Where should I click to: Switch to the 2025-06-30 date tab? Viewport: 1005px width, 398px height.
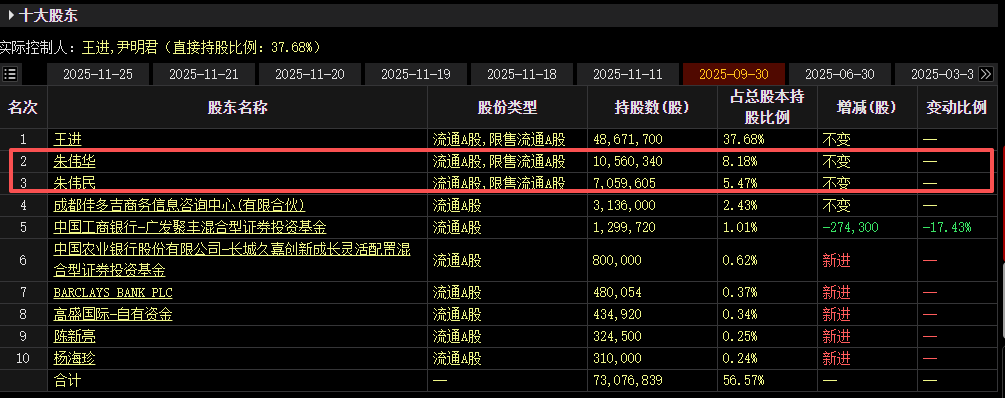pos(840,74)
